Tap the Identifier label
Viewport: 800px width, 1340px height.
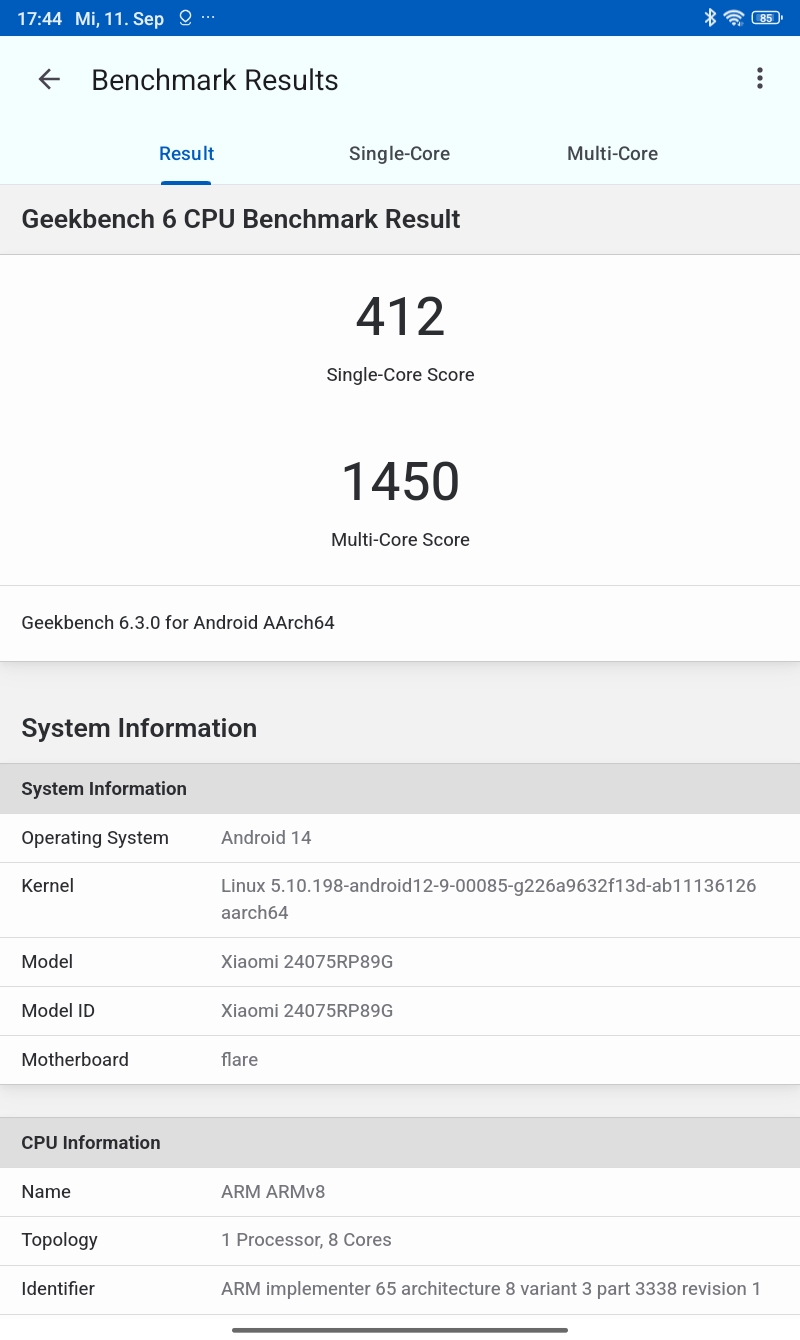pos(58,1289)
